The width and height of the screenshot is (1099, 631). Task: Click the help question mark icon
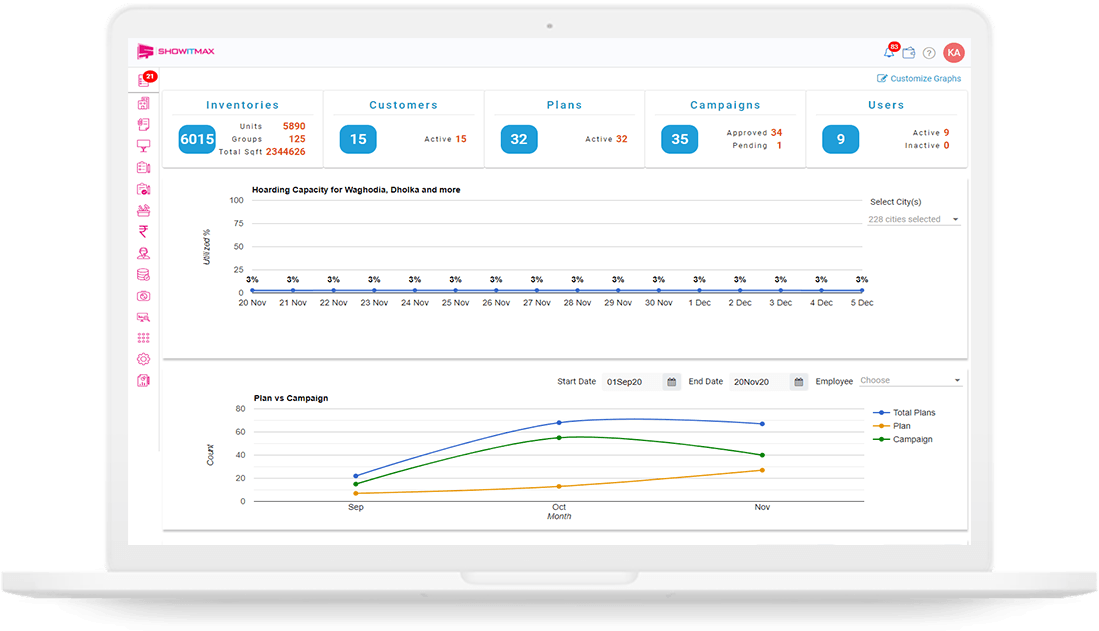coord(929,53)
